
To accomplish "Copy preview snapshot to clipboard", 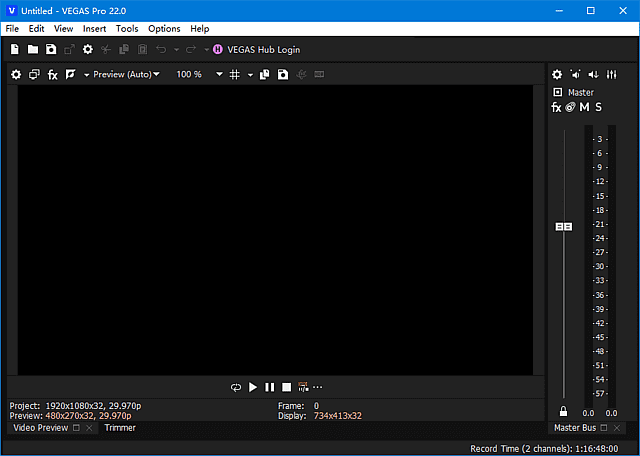I will pyautogui.click(x=264, y=75).
